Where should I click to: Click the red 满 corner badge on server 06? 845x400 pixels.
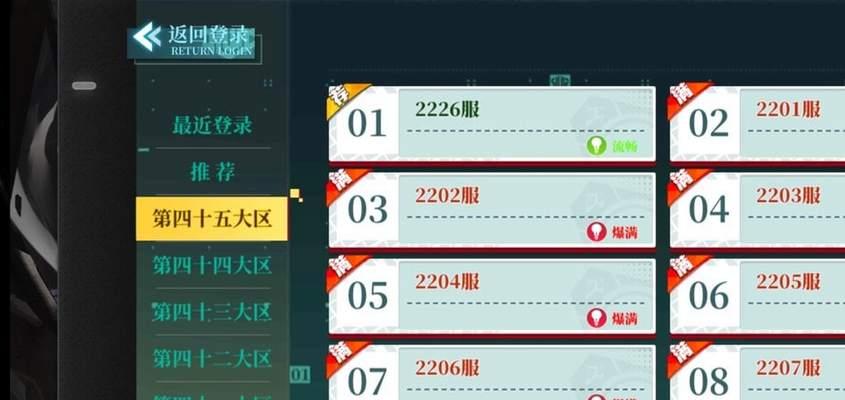pyautogui.click(x=684, y=270)
